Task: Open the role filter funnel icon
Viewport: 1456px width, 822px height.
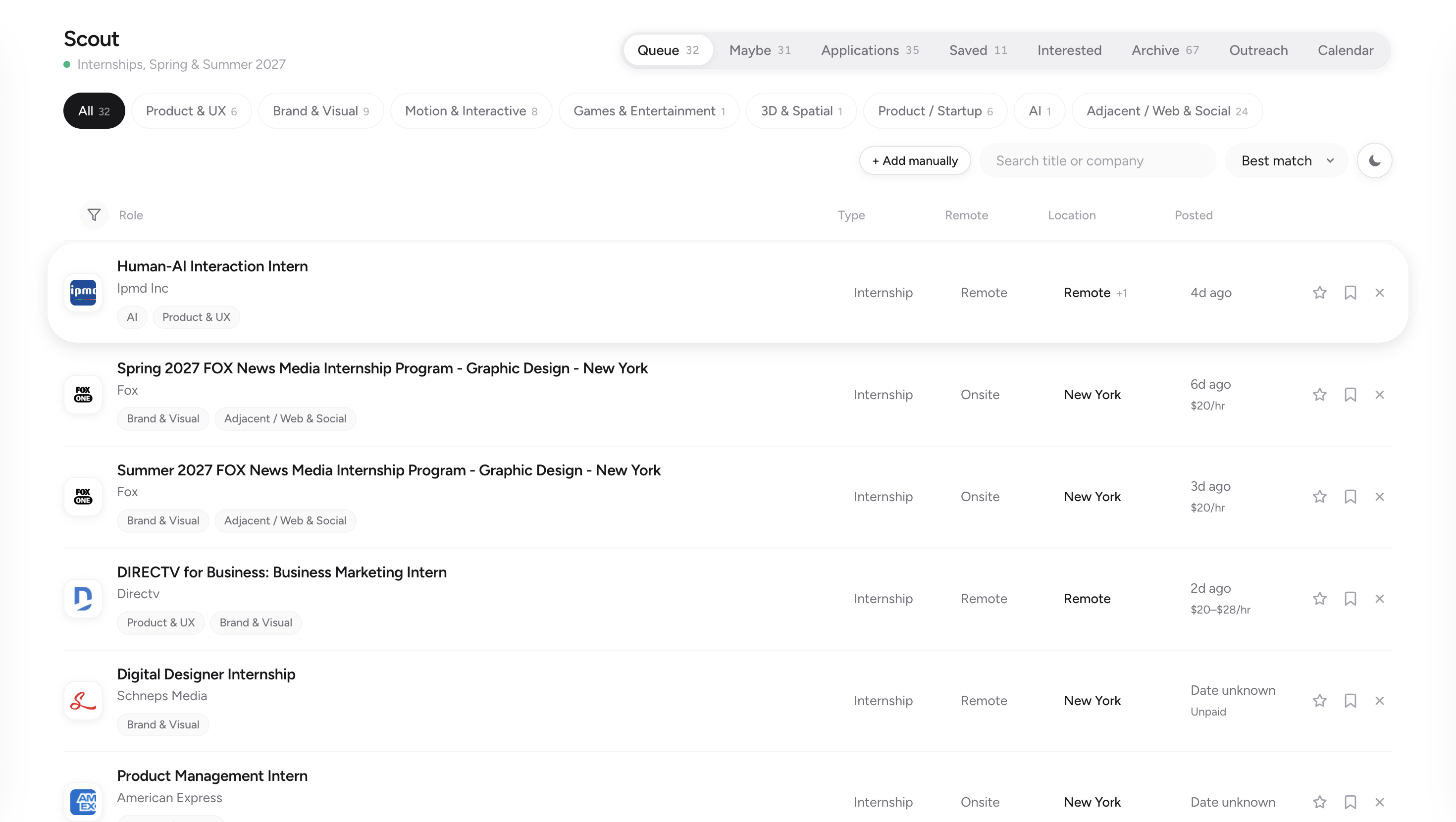Action: [94, 215]
